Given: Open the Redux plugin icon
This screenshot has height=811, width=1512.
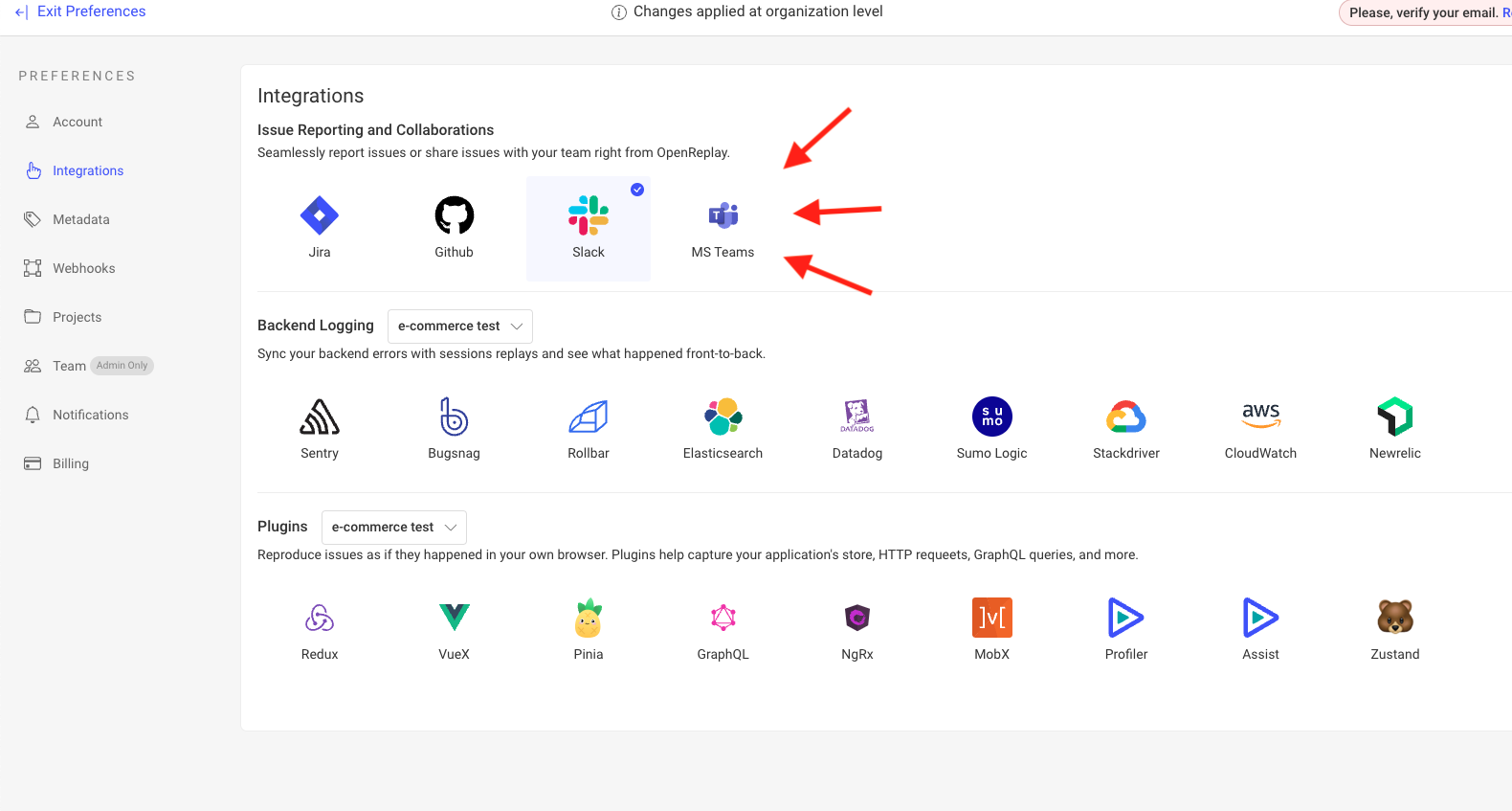Looking at the screenshot, I should (x=320, y=618).
